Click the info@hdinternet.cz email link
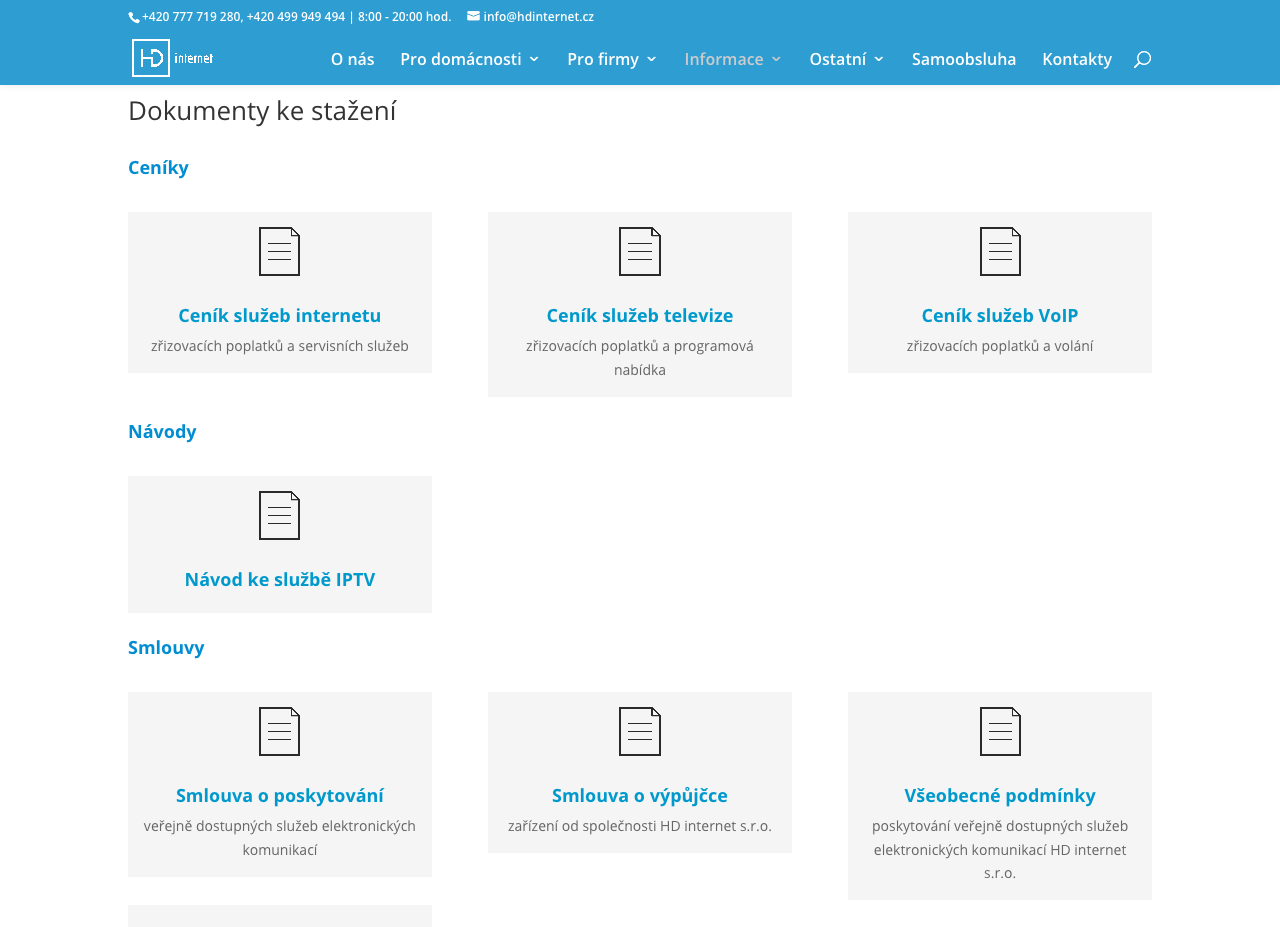The width and height of the screenshot is (1280, 927). [538, 16]
